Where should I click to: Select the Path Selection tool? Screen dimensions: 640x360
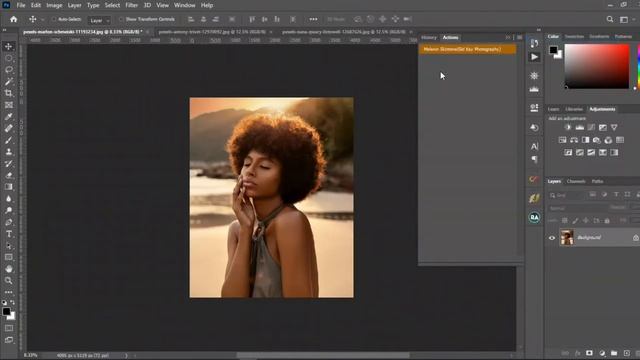click(8, 246)
